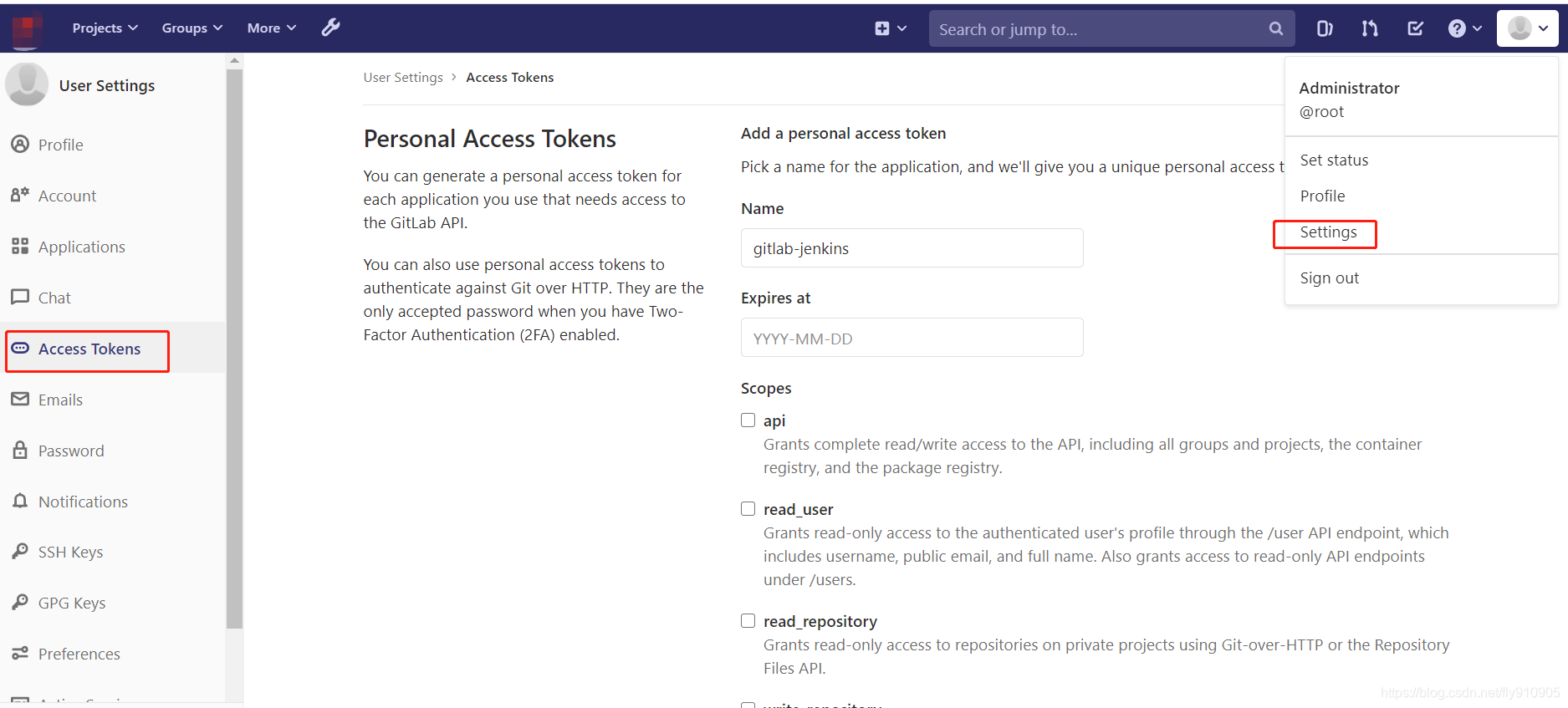
Task: Enable the api scope checkbox
Action: coord(748,420)
